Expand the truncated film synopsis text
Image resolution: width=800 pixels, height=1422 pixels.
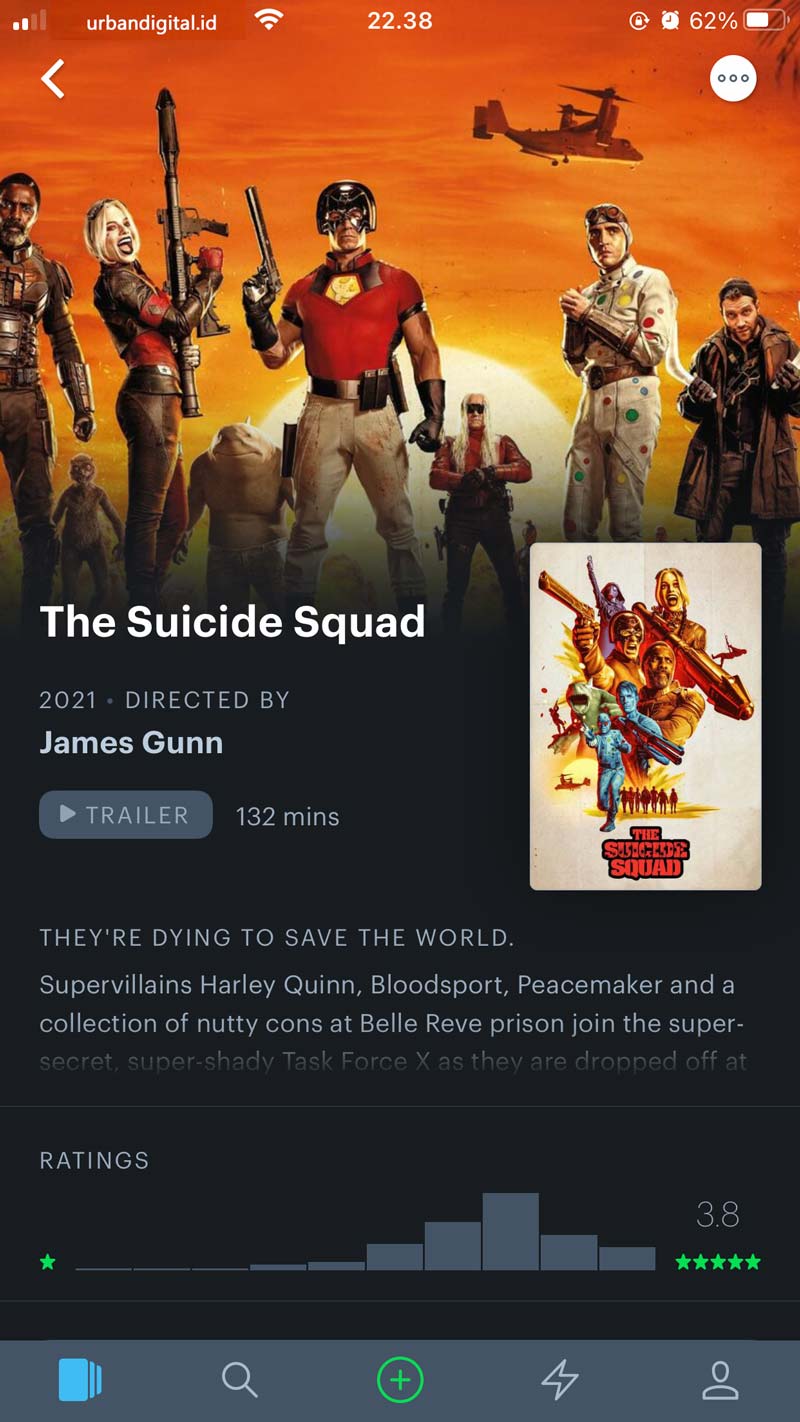point(393,1023)
